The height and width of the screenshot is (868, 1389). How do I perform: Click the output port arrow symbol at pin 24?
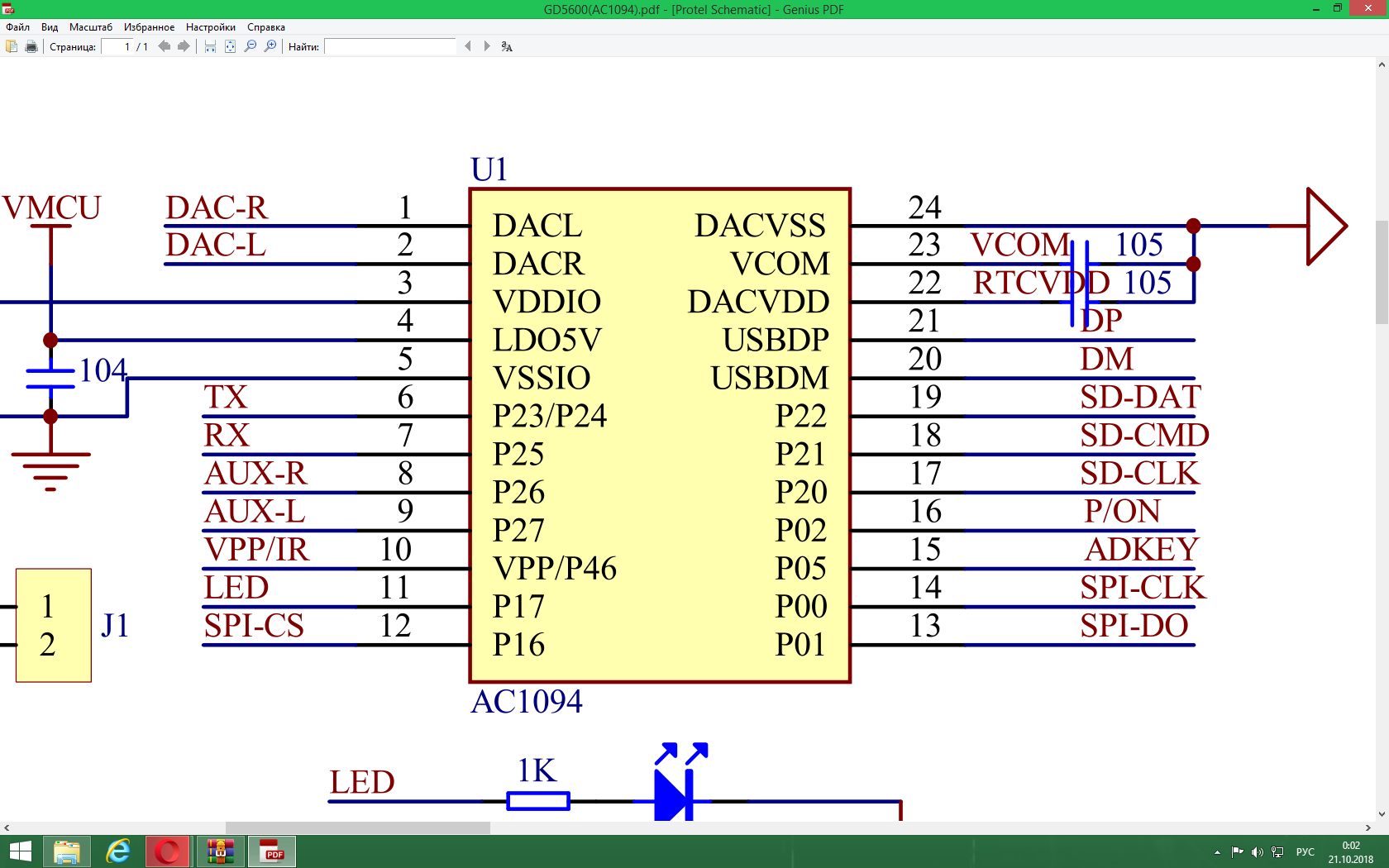coord(1327,227)
